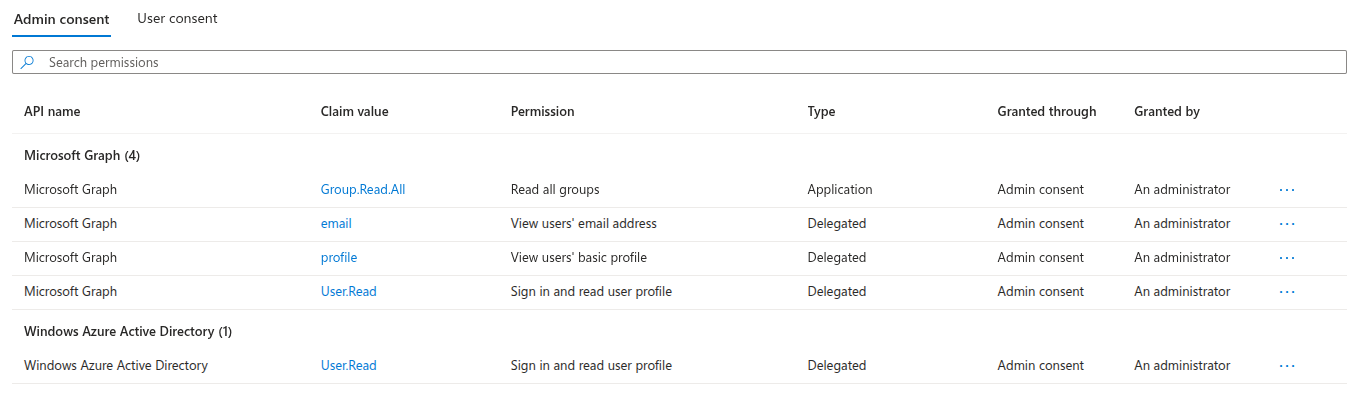Open the Group.Read.All claim value link

pos(362,190)
